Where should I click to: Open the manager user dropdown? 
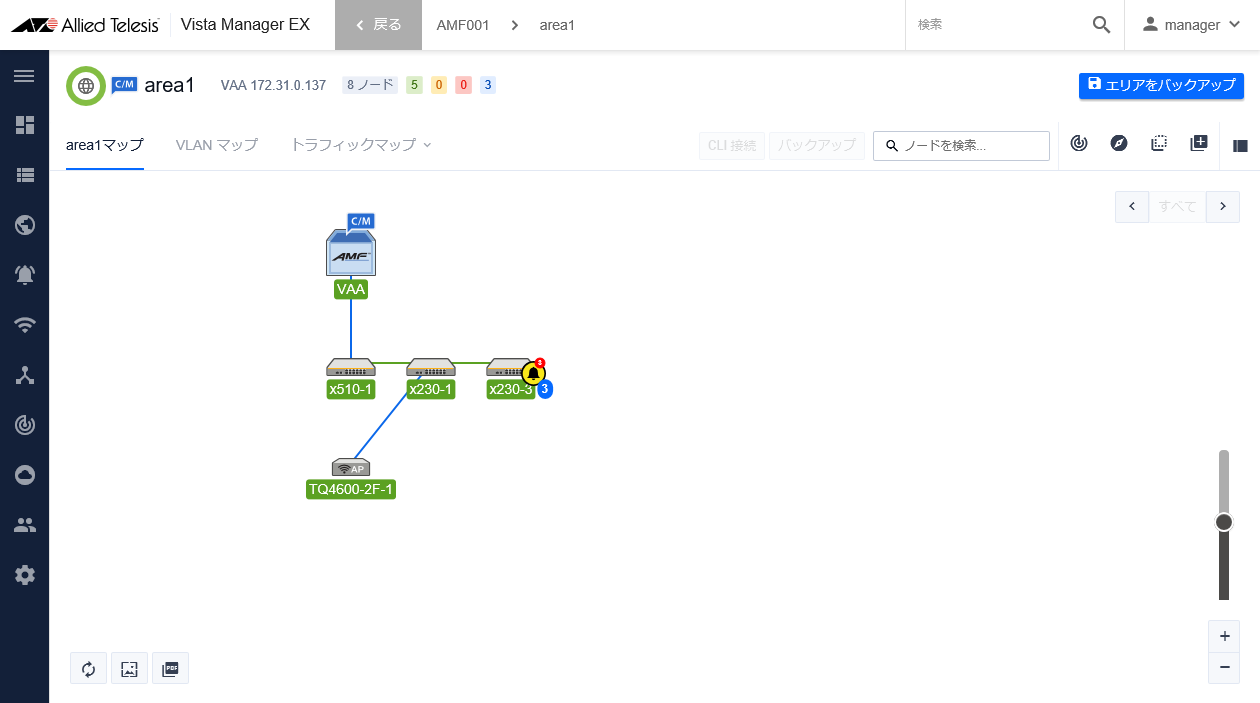point(1192,25)
